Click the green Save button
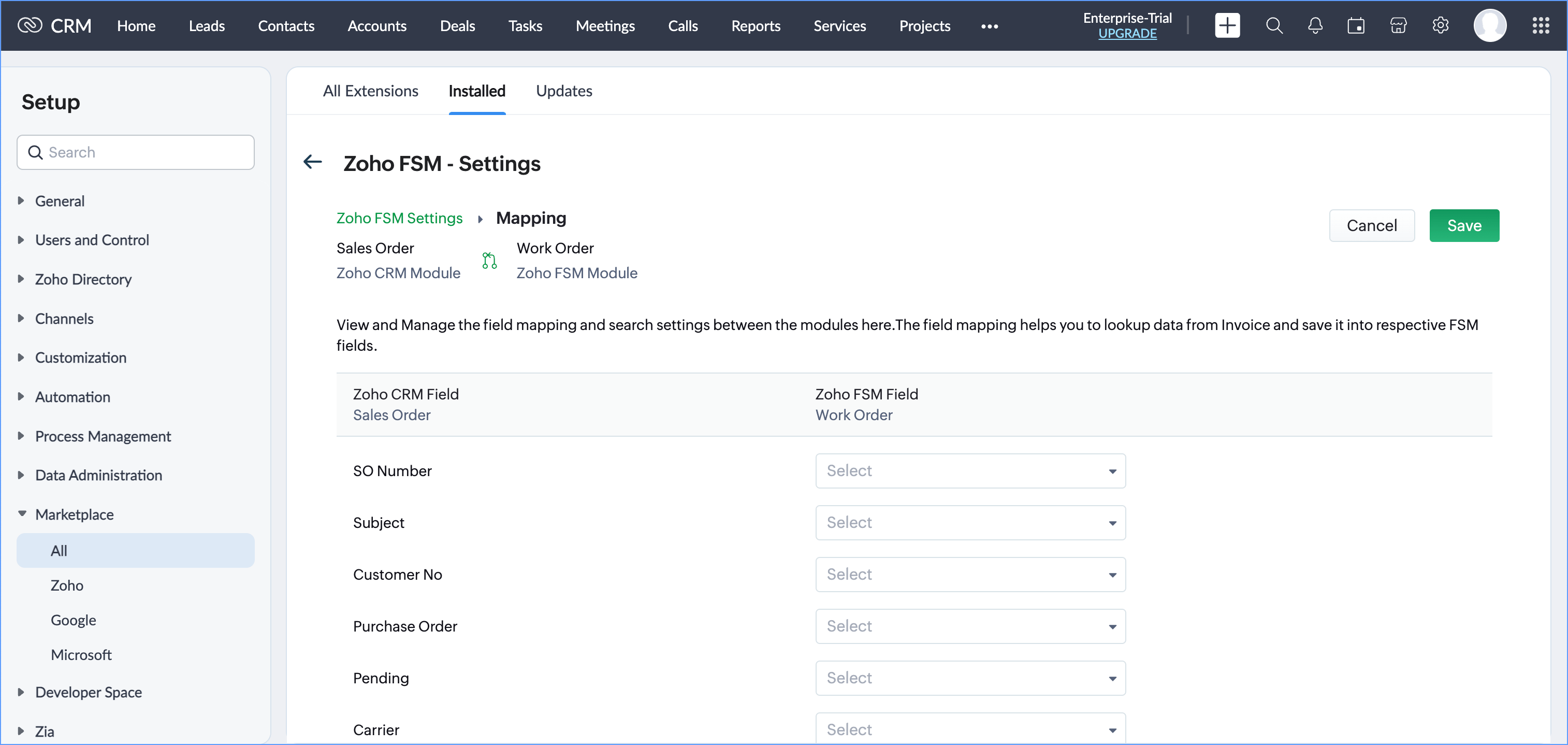 tap(1463, 225)
